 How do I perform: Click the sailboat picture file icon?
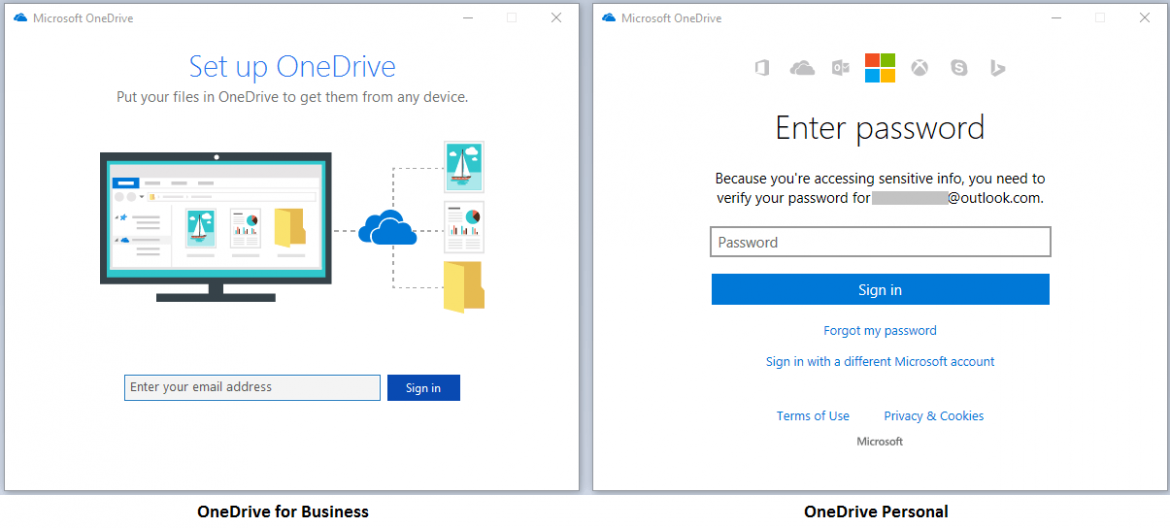pyautogui.click(x=464, y=166)
